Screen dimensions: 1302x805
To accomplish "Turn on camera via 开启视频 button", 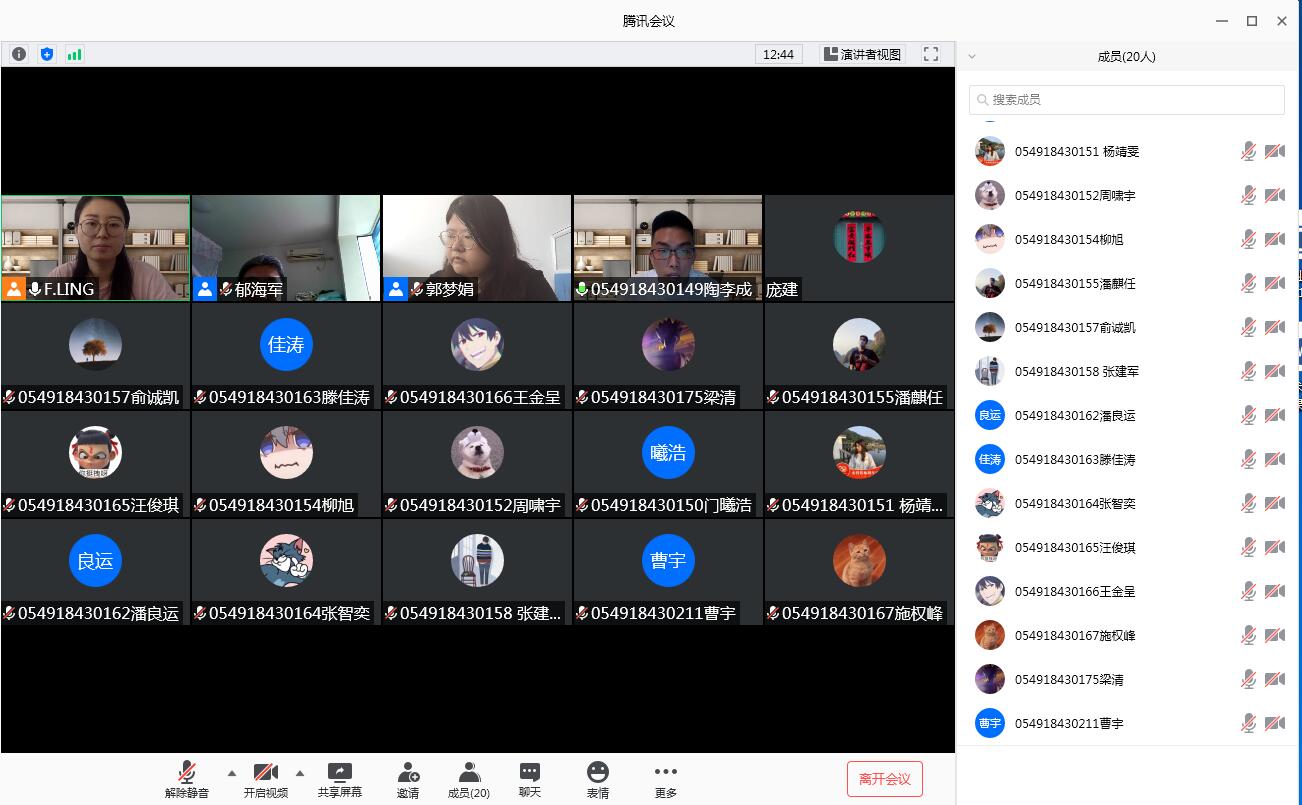I will pos(266,779).
